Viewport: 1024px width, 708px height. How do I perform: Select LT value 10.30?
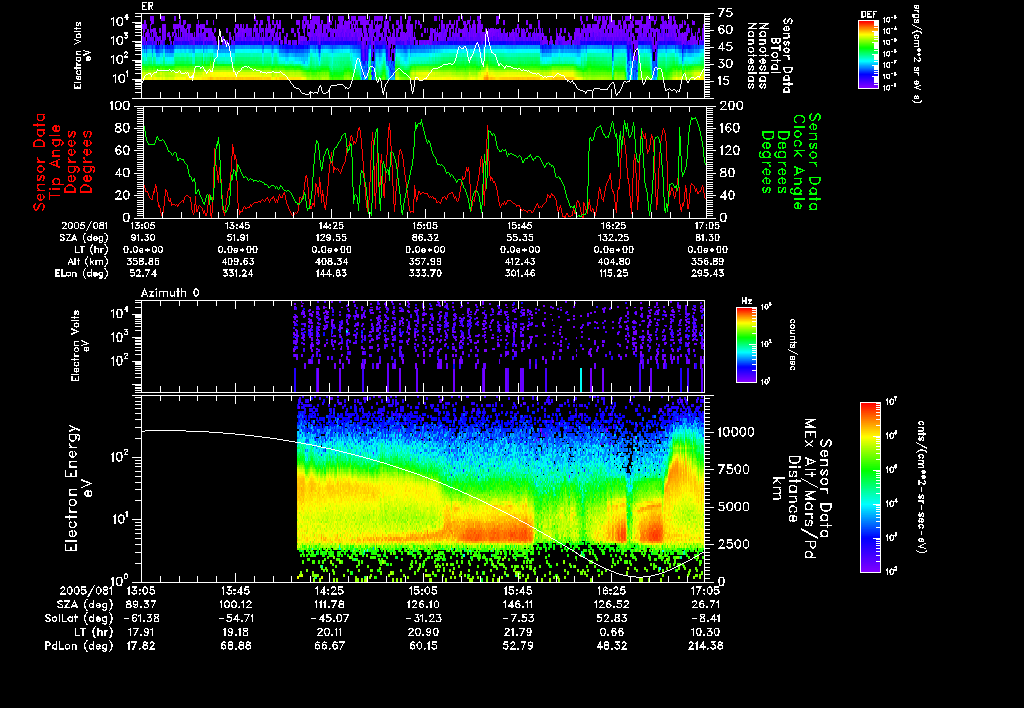(x=705, y=632)
